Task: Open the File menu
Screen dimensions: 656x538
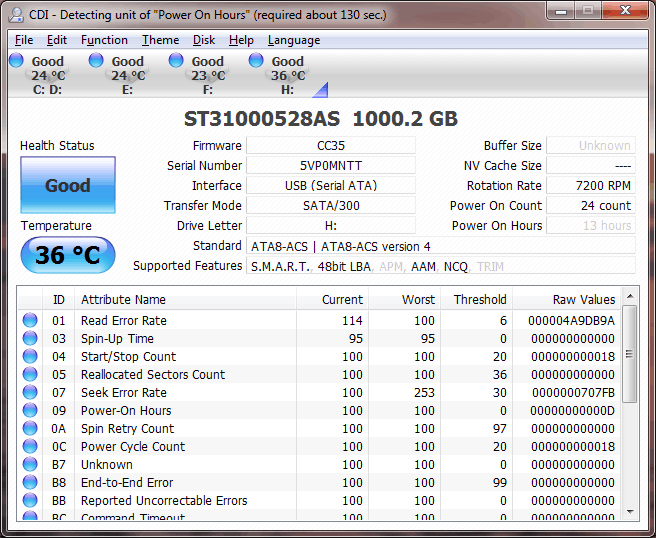Action: pos(24,40)
